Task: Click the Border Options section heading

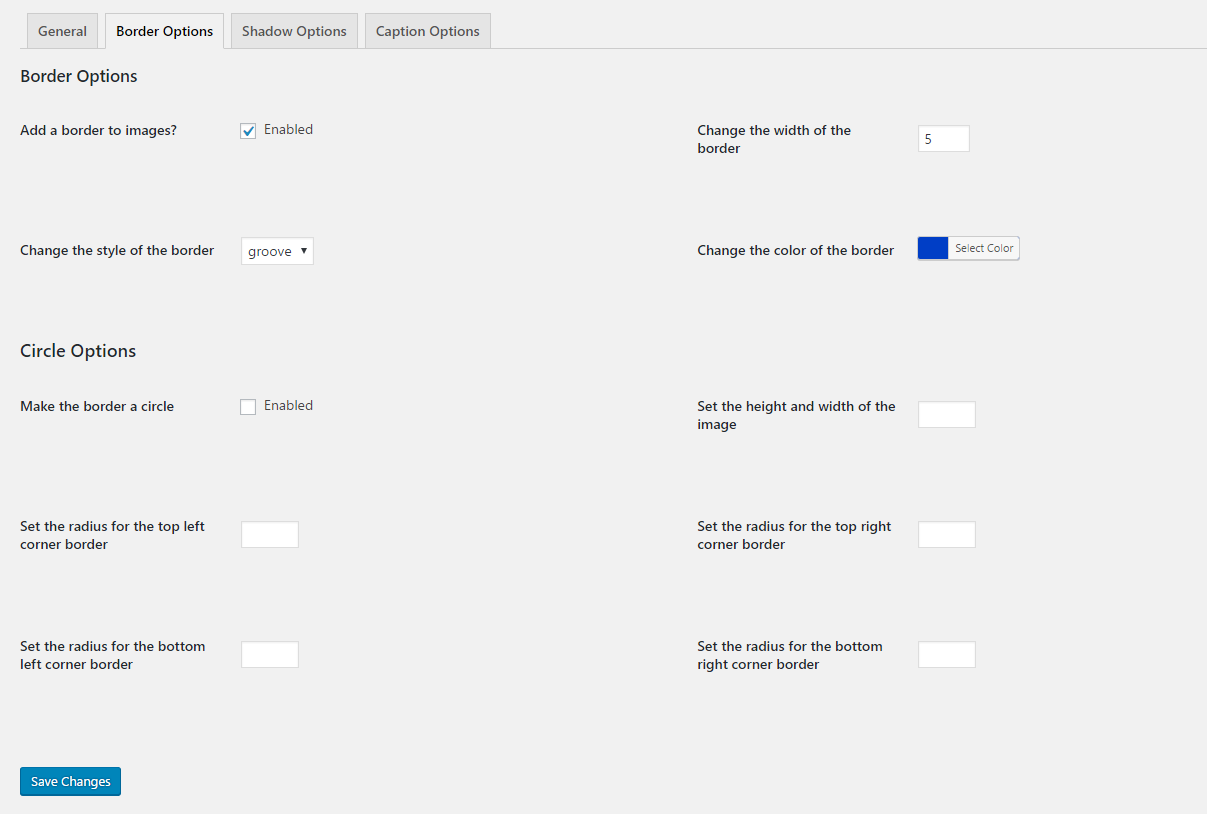Action: (79, 76)
